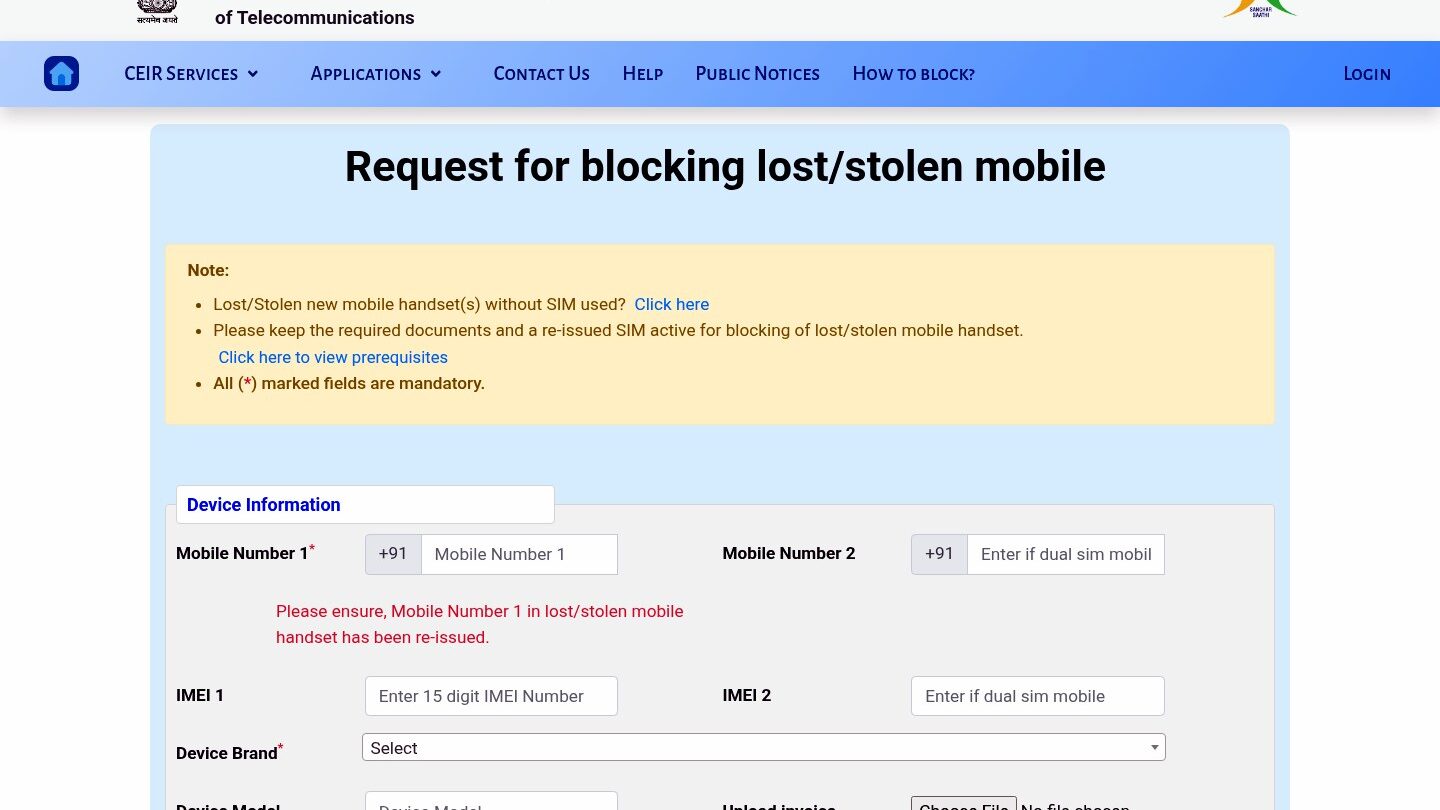Screen dimensions: 1440x810
Task: Open the How to block? page
Action: coord(913,74)
